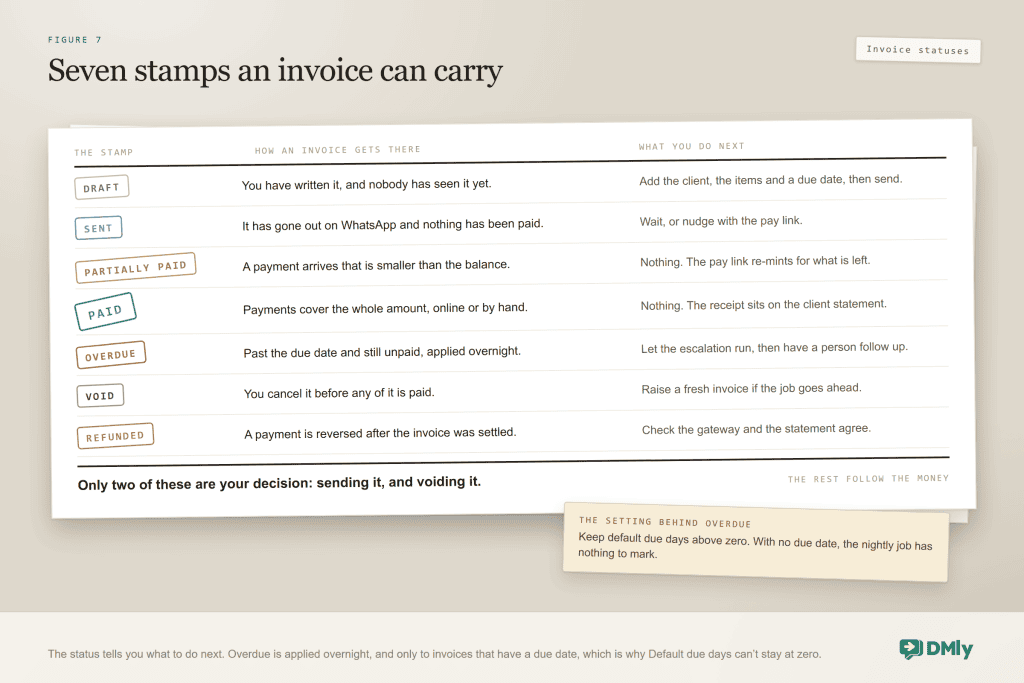The image size is (1024, 683).
Task: Select the VOID stamp
Action: click(x=100, y=396)
